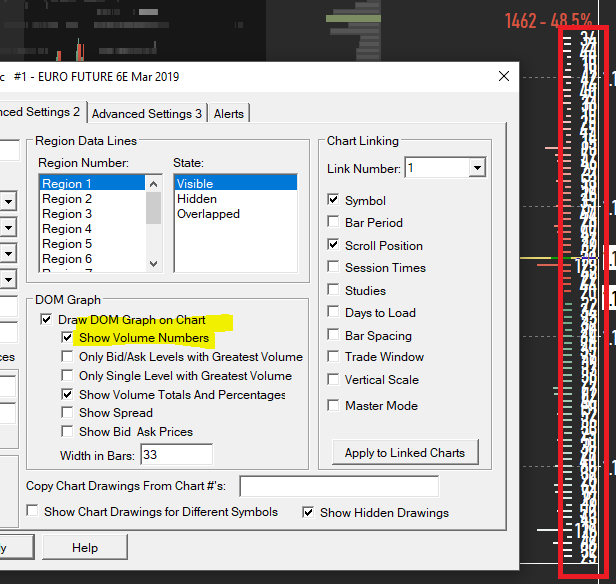The image size is (616, 584).
Task: Click Region Number list scrollbar thumb
Action: point(154,208)
